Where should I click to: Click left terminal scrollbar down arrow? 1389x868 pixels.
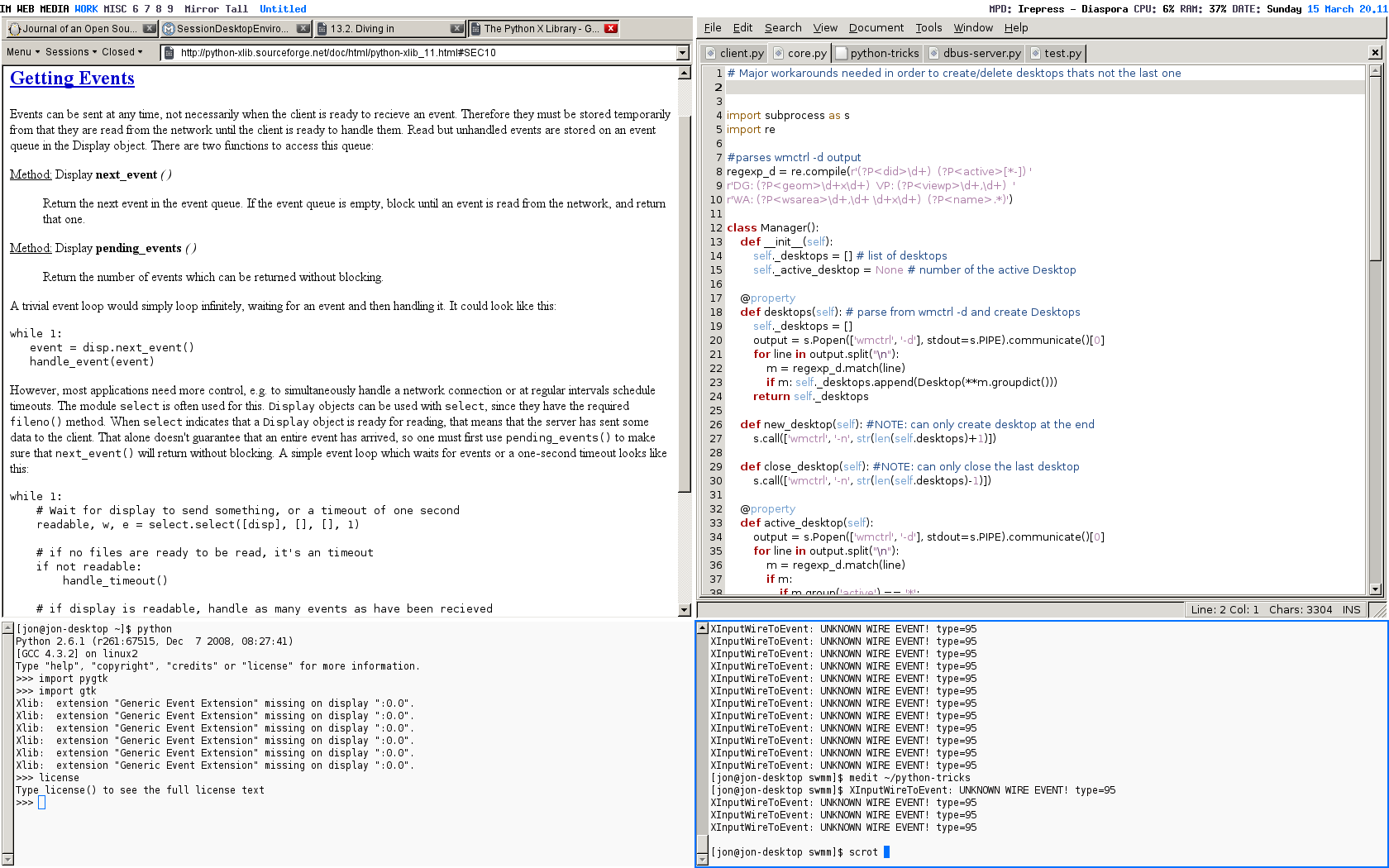pyautogui.click(x=8, y=859)
